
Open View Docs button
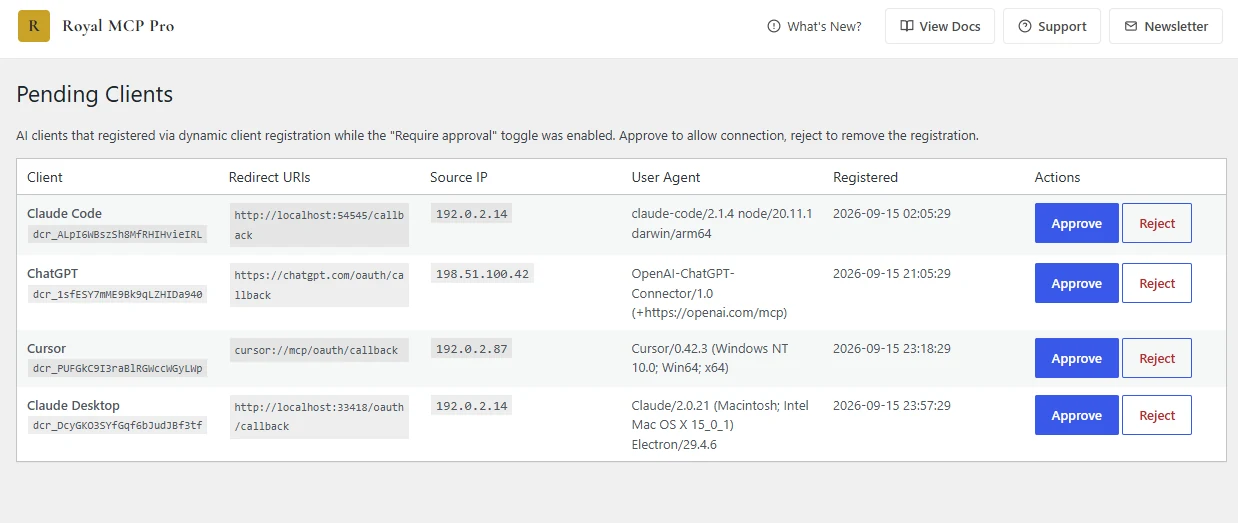tap(940, 26)
